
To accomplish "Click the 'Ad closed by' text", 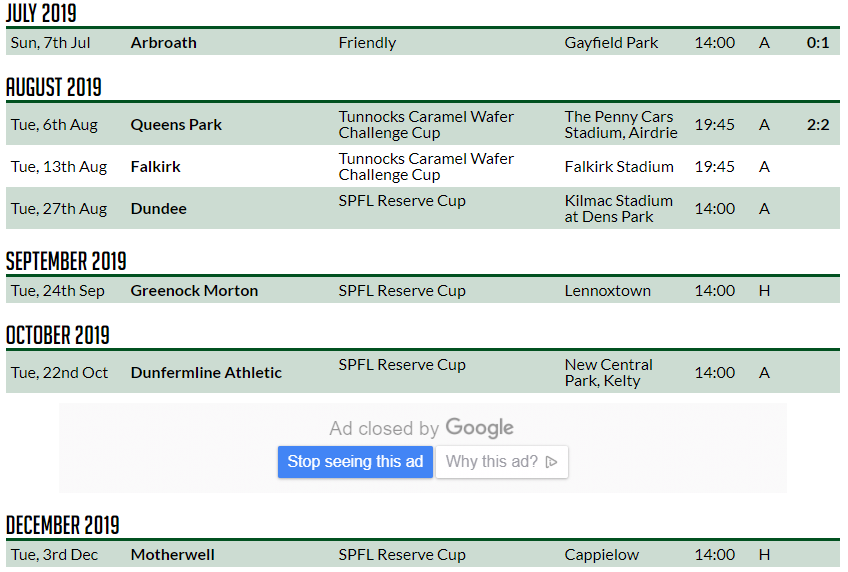I will (x=384, y=428).
